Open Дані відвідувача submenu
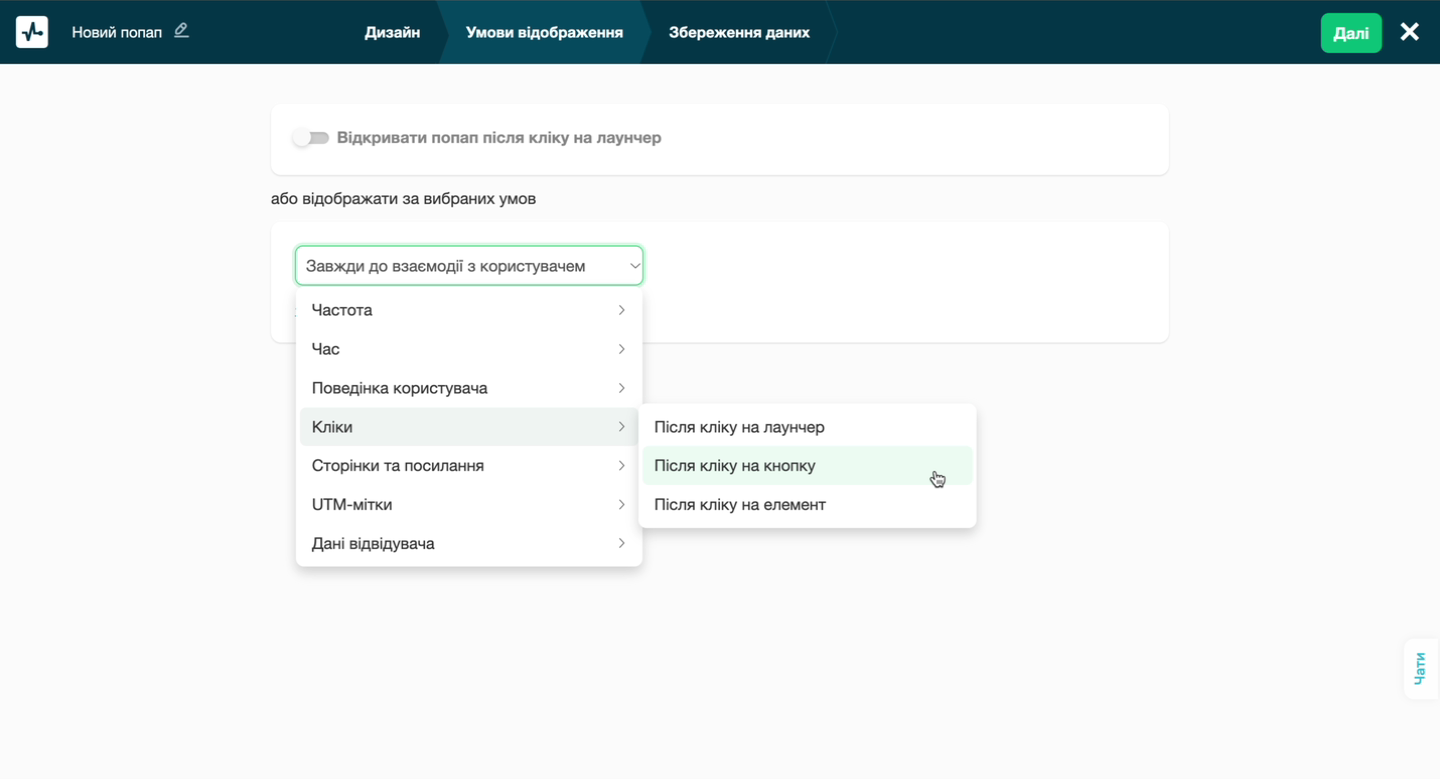This screenshot has height=779, width=1440. (x=468, y=544)
